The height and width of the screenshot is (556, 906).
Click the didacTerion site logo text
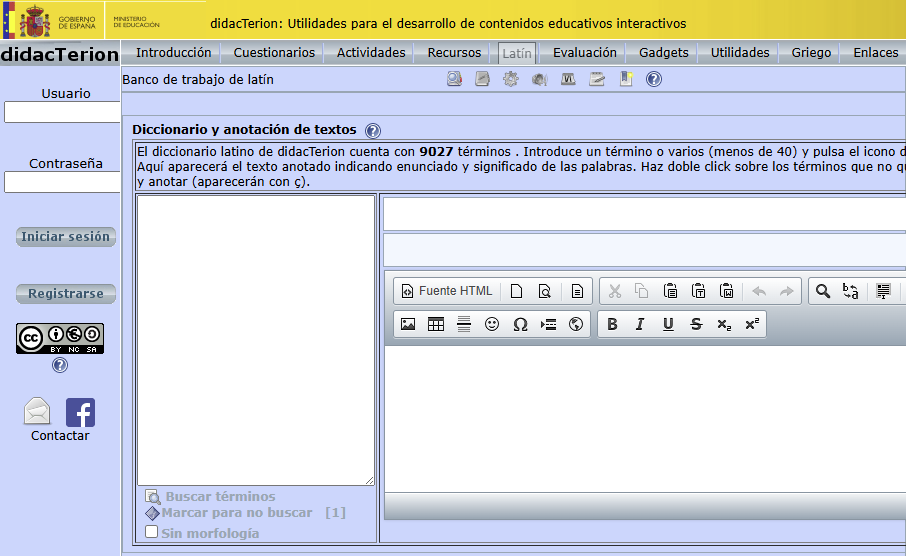60,54
